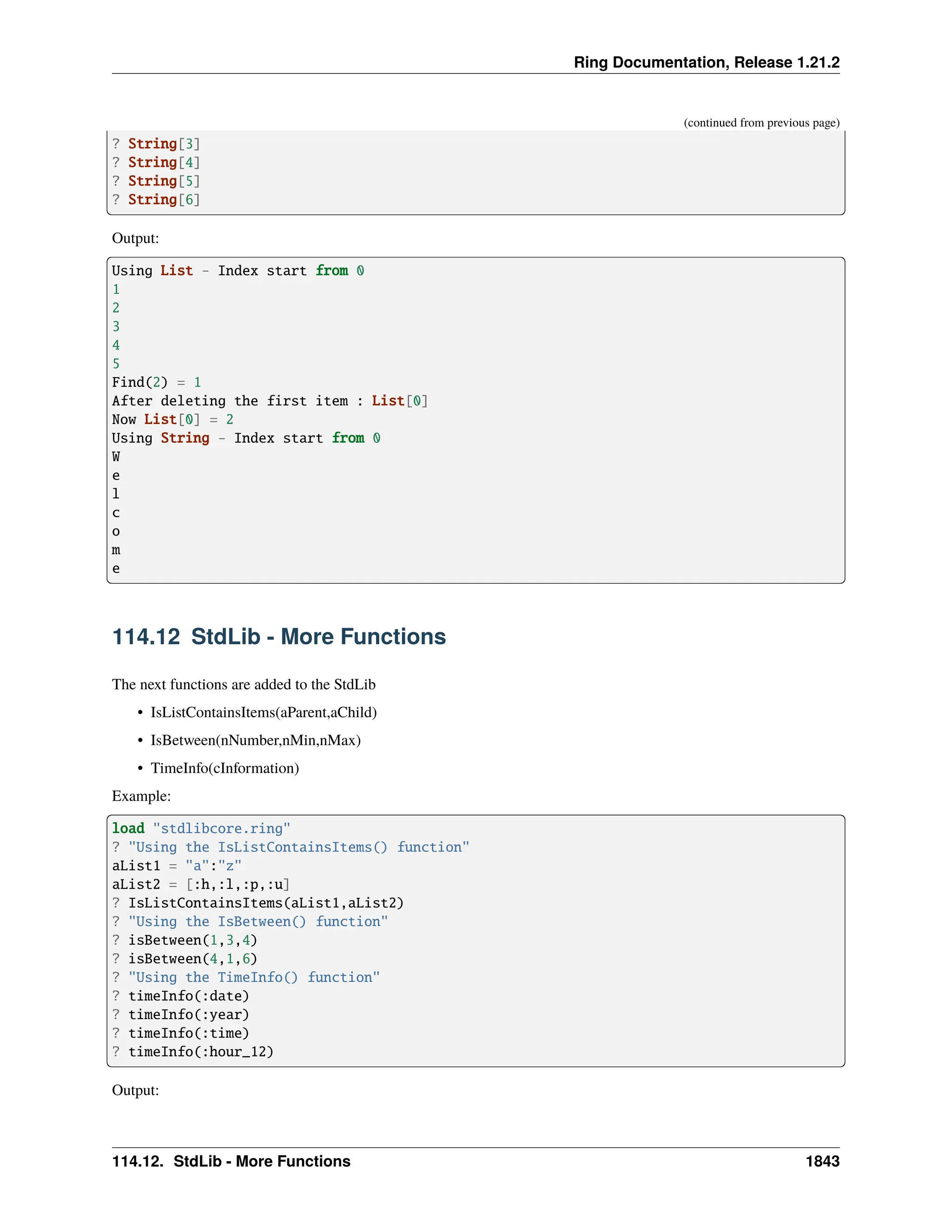This screenshot has width=952, height=1232.
Task: Click 'After deleting the first item' line
Action: pyautogui.click(x=270, y=401)
